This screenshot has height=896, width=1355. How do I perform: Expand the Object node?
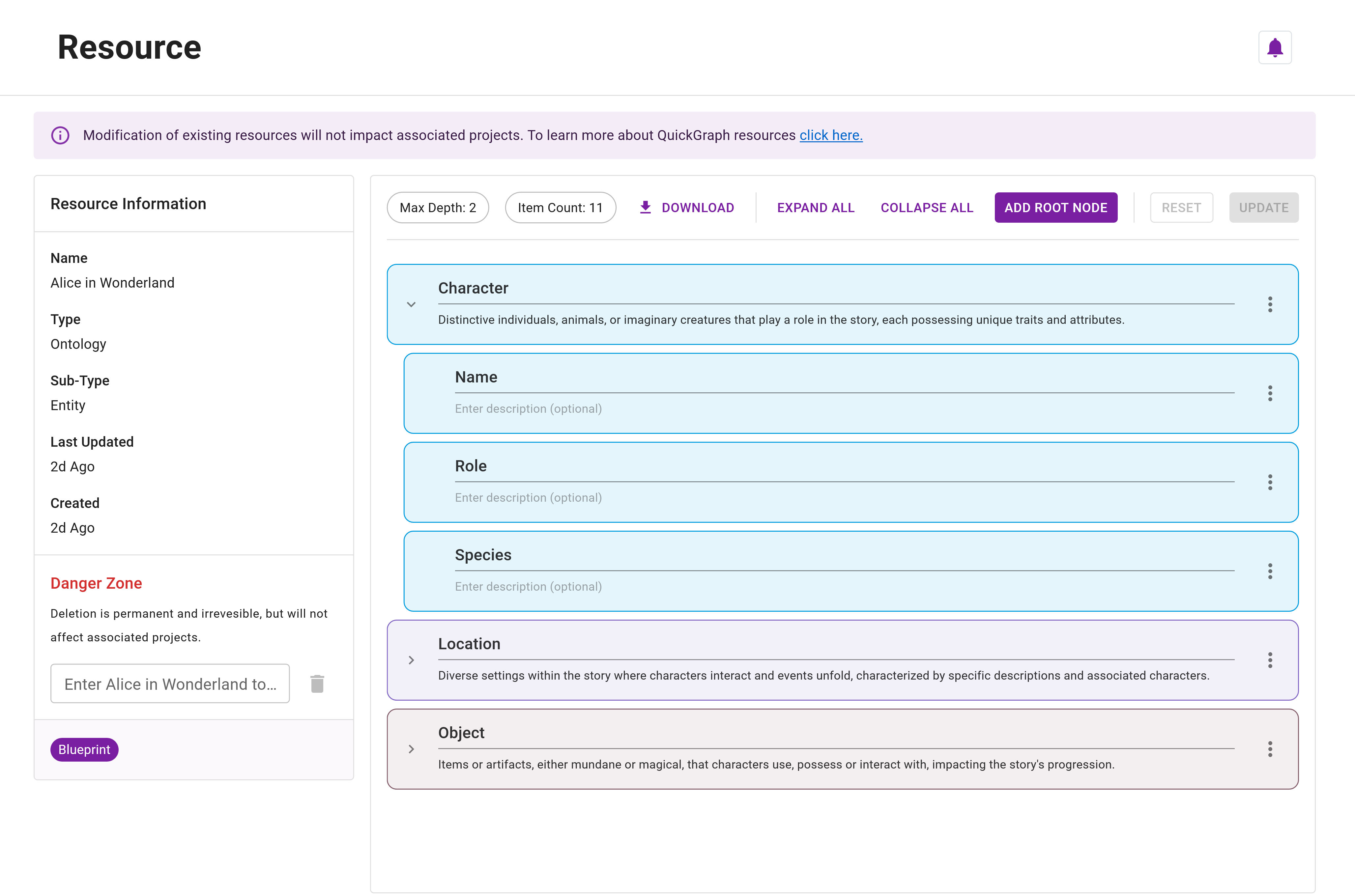[411, 749]
